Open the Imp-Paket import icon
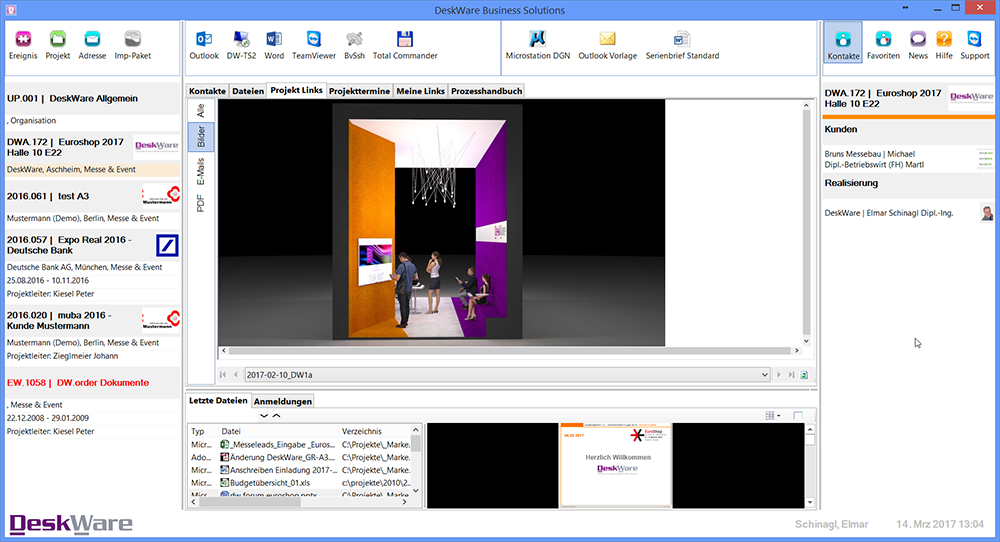This screenshot has height=542, width=1000. tap(132, 40)
